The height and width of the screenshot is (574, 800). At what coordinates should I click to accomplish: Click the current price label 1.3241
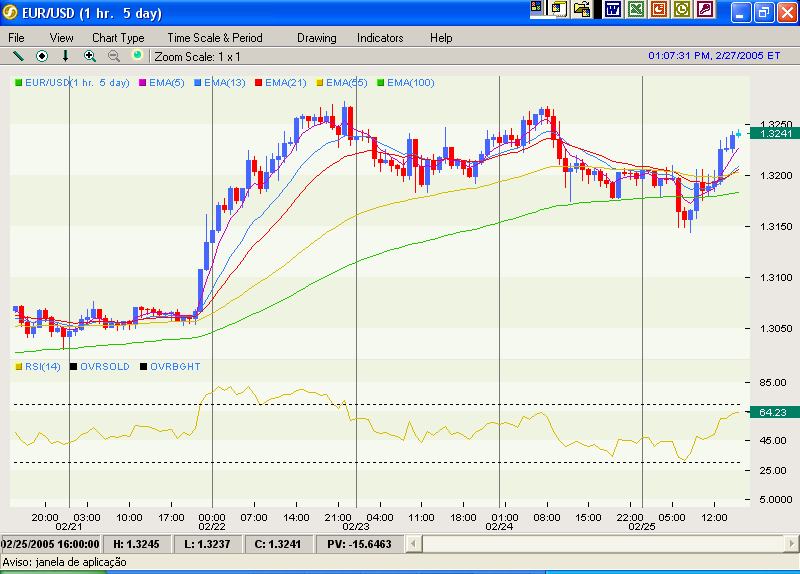pos(776,133)
